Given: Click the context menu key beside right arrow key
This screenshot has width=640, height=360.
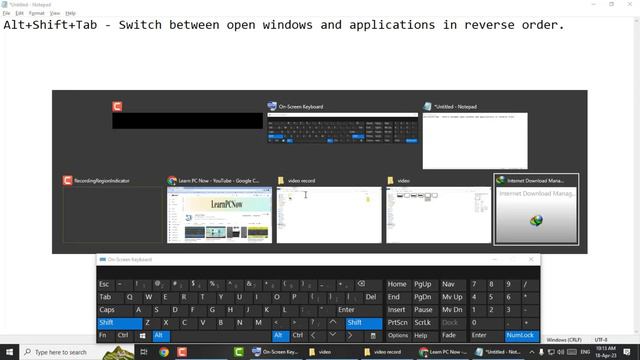Looking at the screenshot, I should click(373, 336).
